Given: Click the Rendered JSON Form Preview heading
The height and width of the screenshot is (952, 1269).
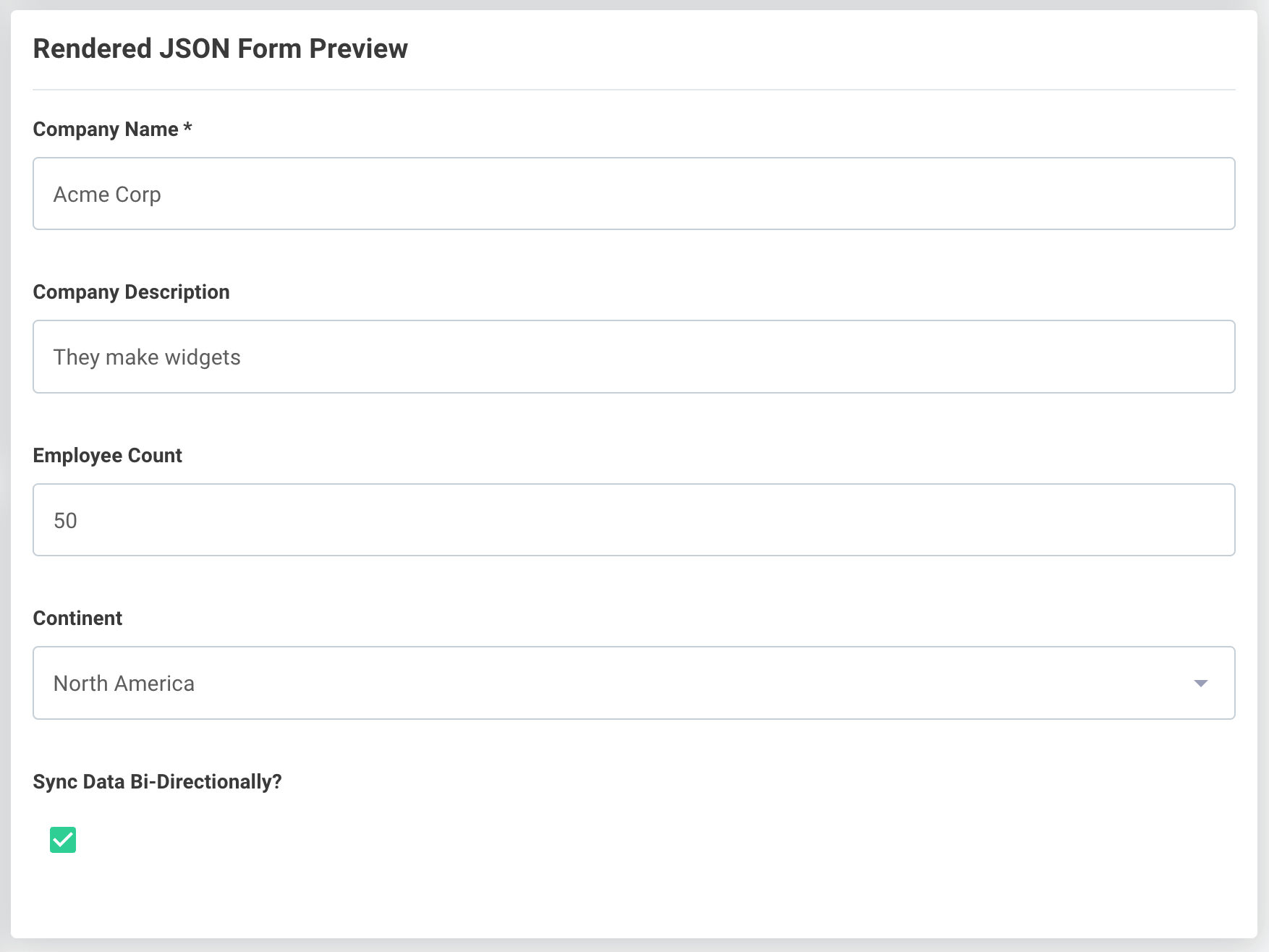Looking at the screenshot, I should pos(219,48).
